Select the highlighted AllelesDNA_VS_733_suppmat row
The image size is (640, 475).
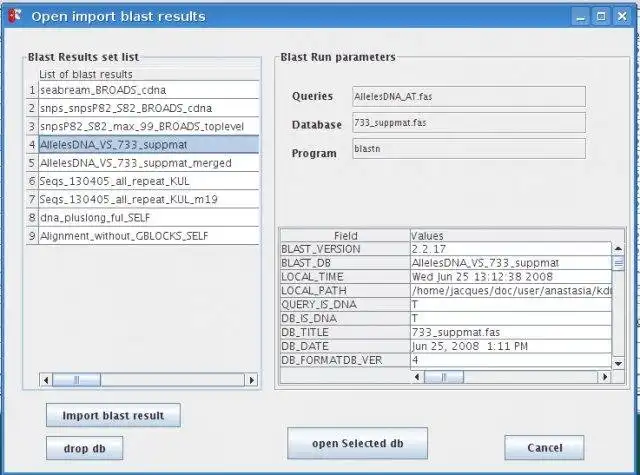click(x=149, y=144)
